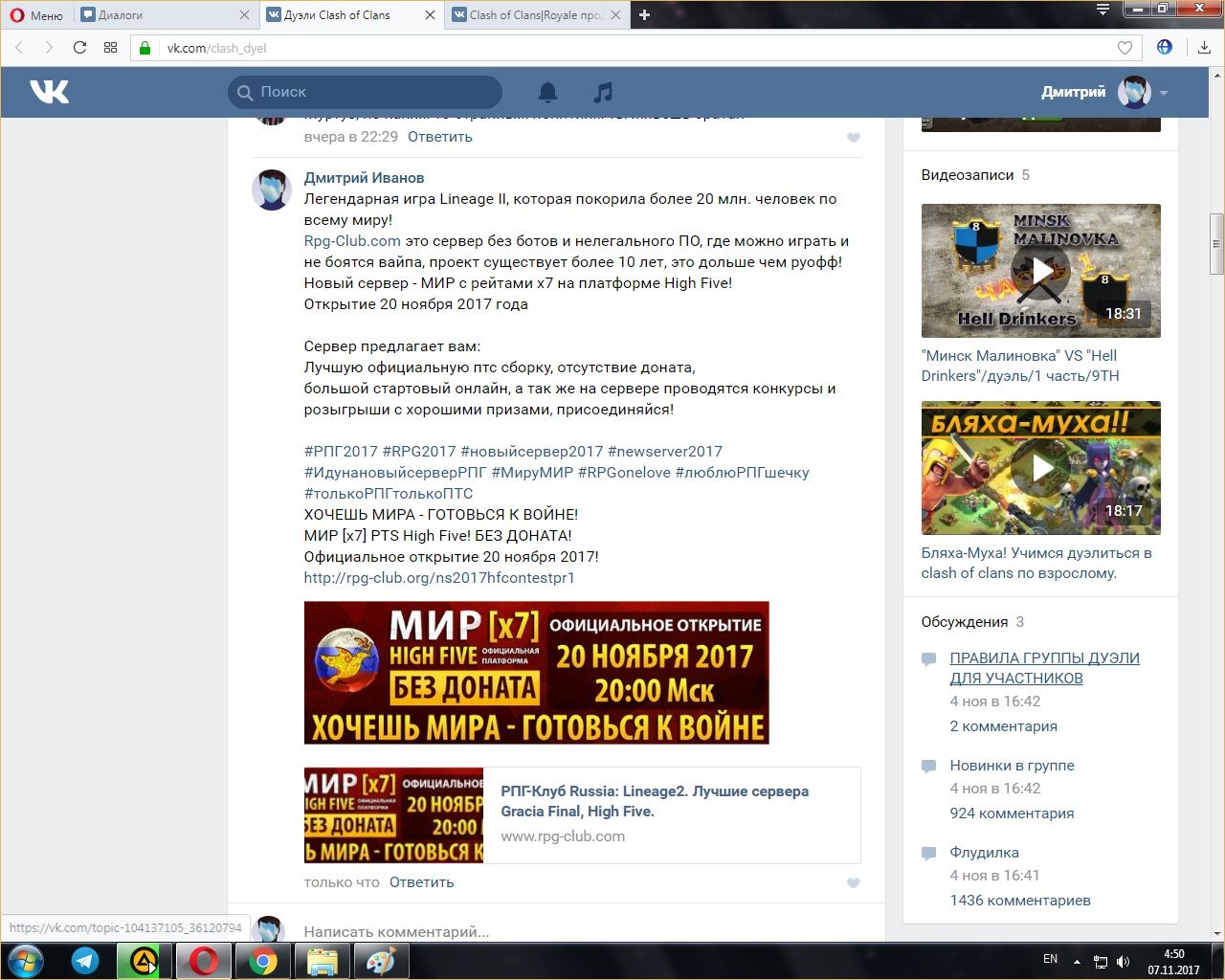This screenshot has height=980, width=1225.
Task: Click the VK logo
Action: coord(49,92)
